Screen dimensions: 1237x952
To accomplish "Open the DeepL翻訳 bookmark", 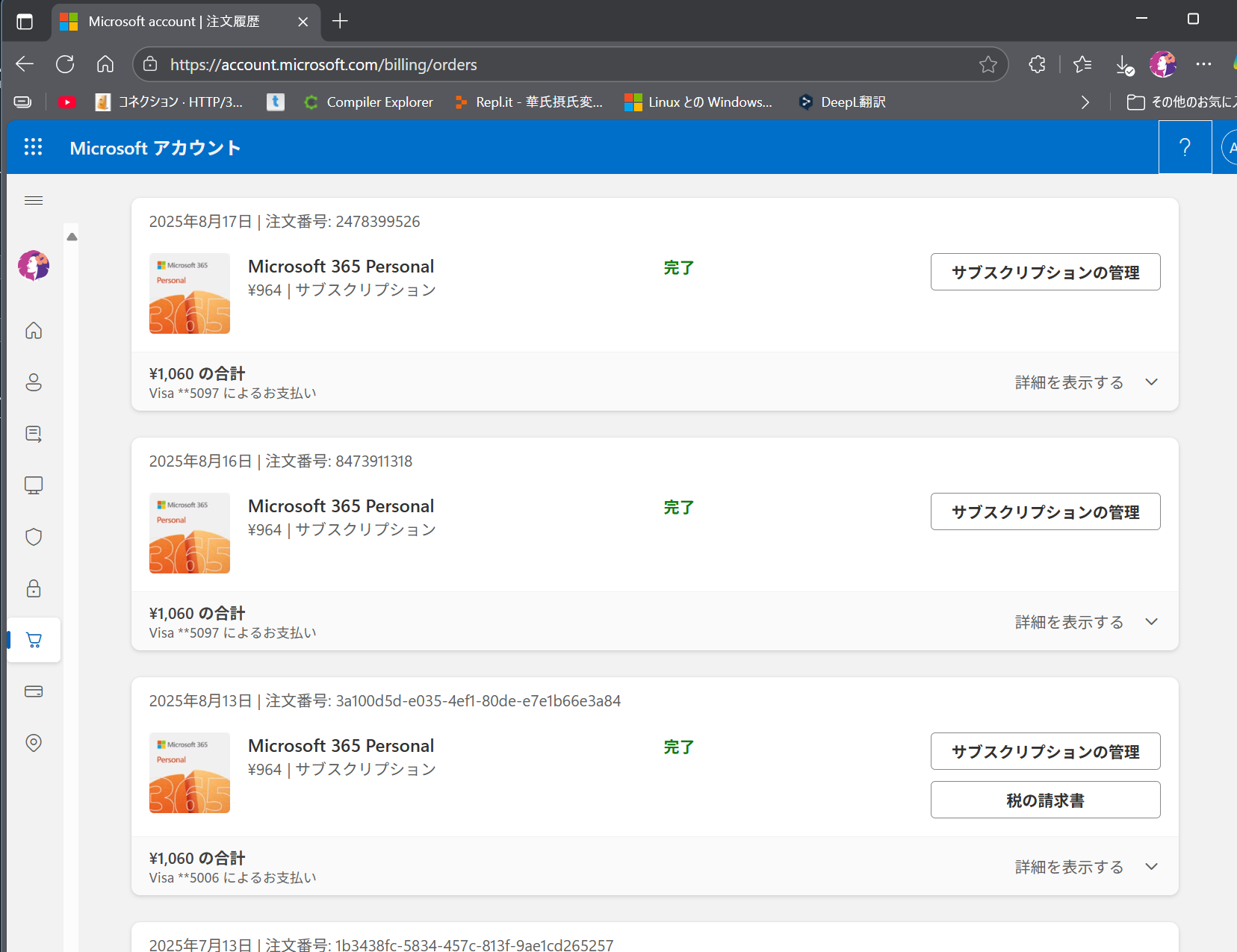I will click(843, 102).
